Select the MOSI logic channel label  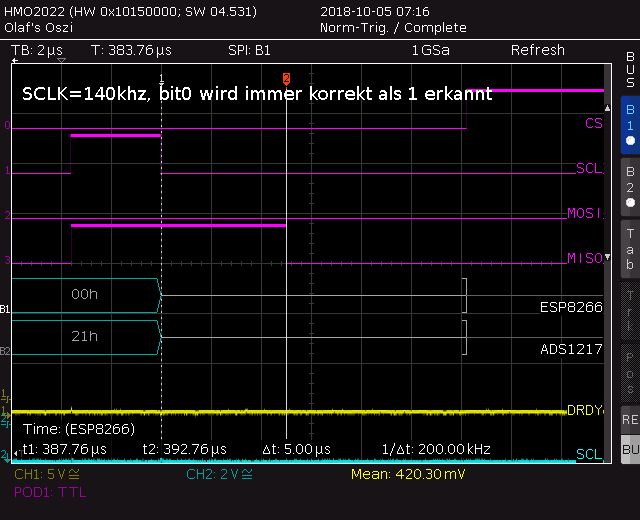pos(585,213)
